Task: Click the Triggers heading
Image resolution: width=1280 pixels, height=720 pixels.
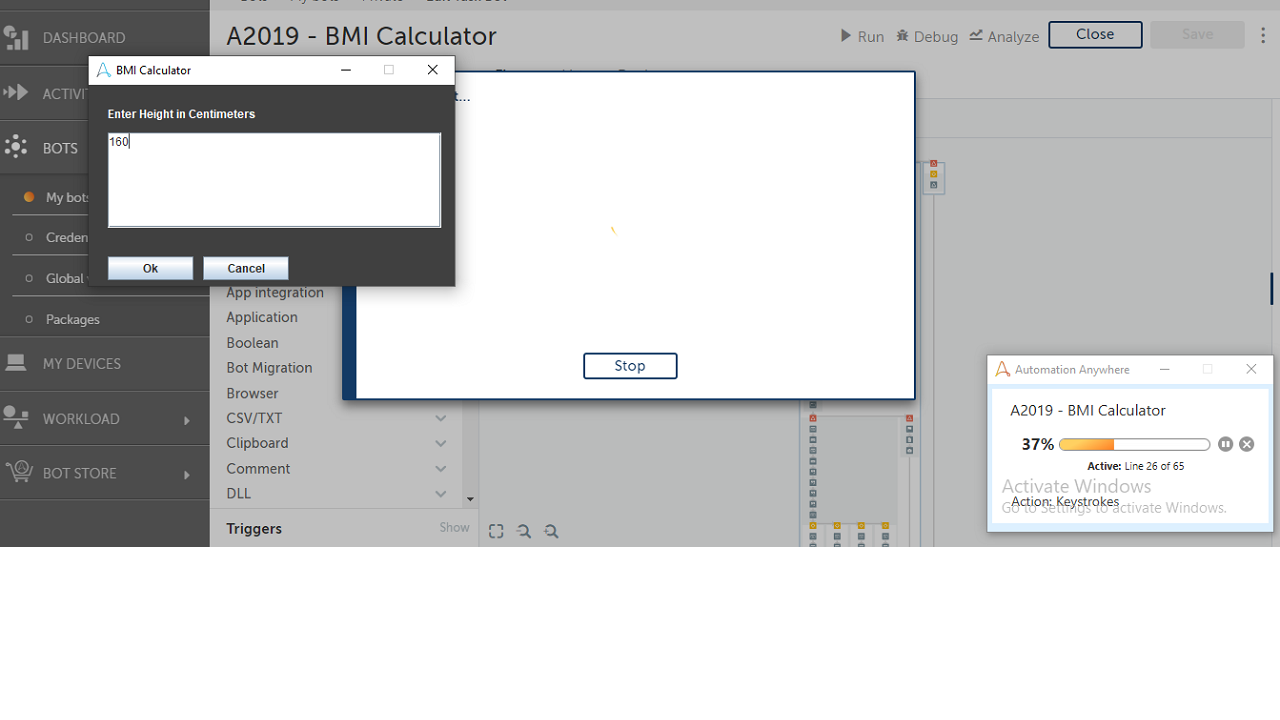Action: pyautogui.click(x=254, y=528)
